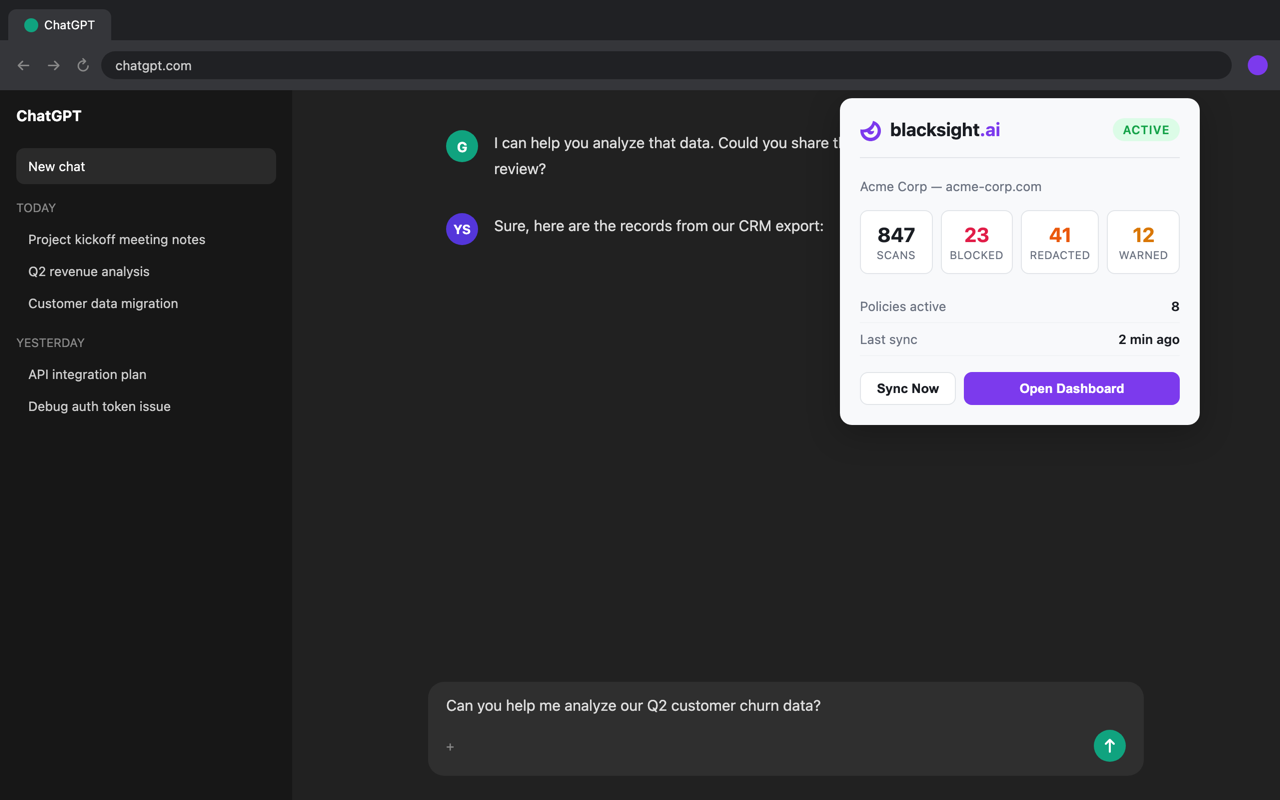This screenshot has height=800, width=1280.
Task: Click the ChatGPT sidebar title
Action: pos(49,116)
